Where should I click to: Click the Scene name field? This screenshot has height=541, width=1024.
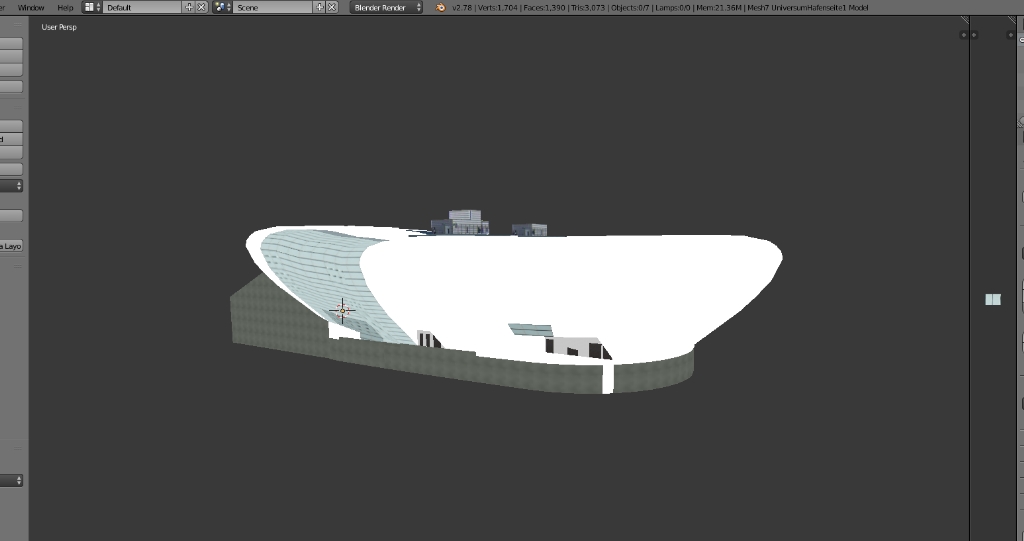tap(272, 7)
